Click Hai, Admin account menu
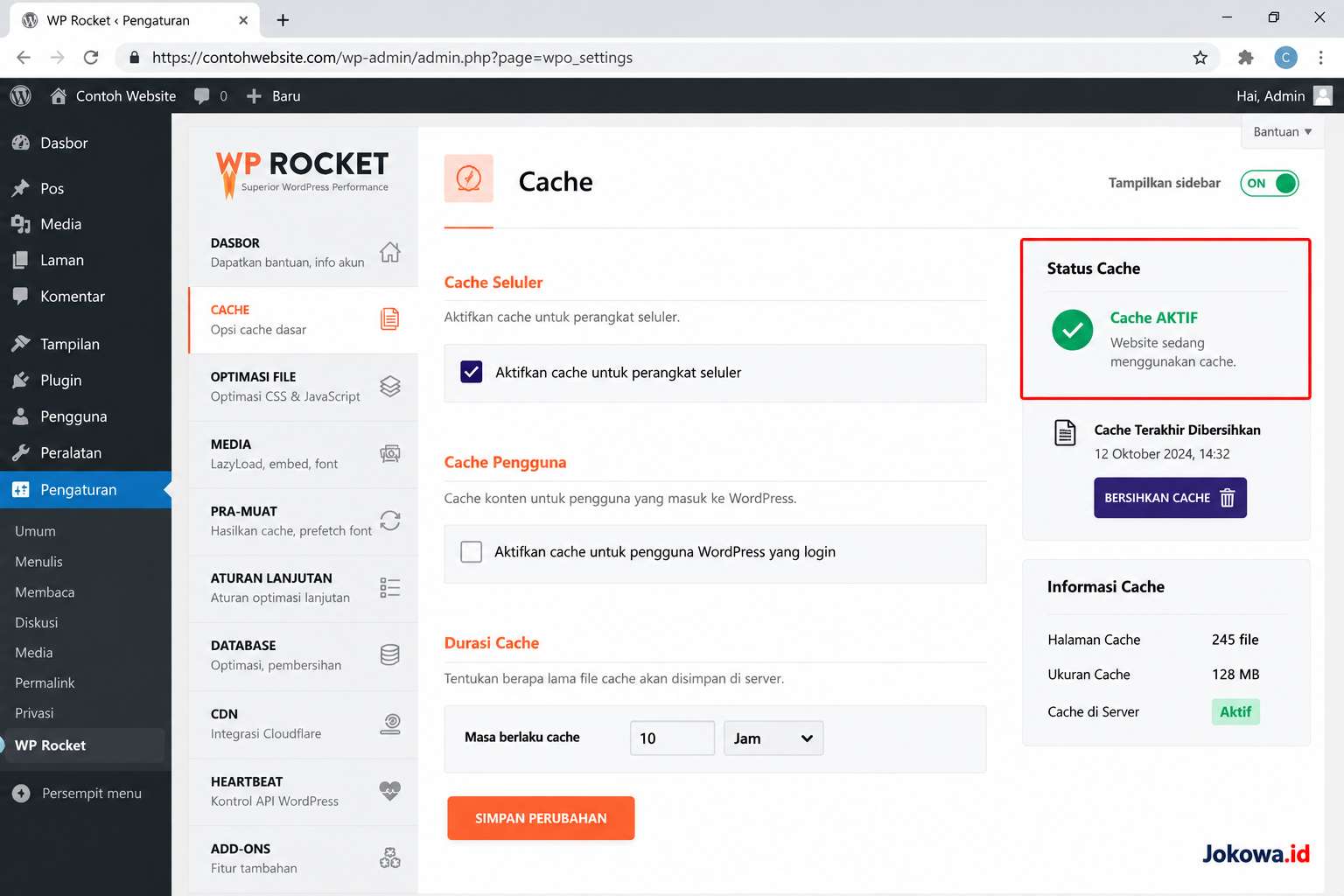Screen dimensions: 1344x896 point(1284,96)
